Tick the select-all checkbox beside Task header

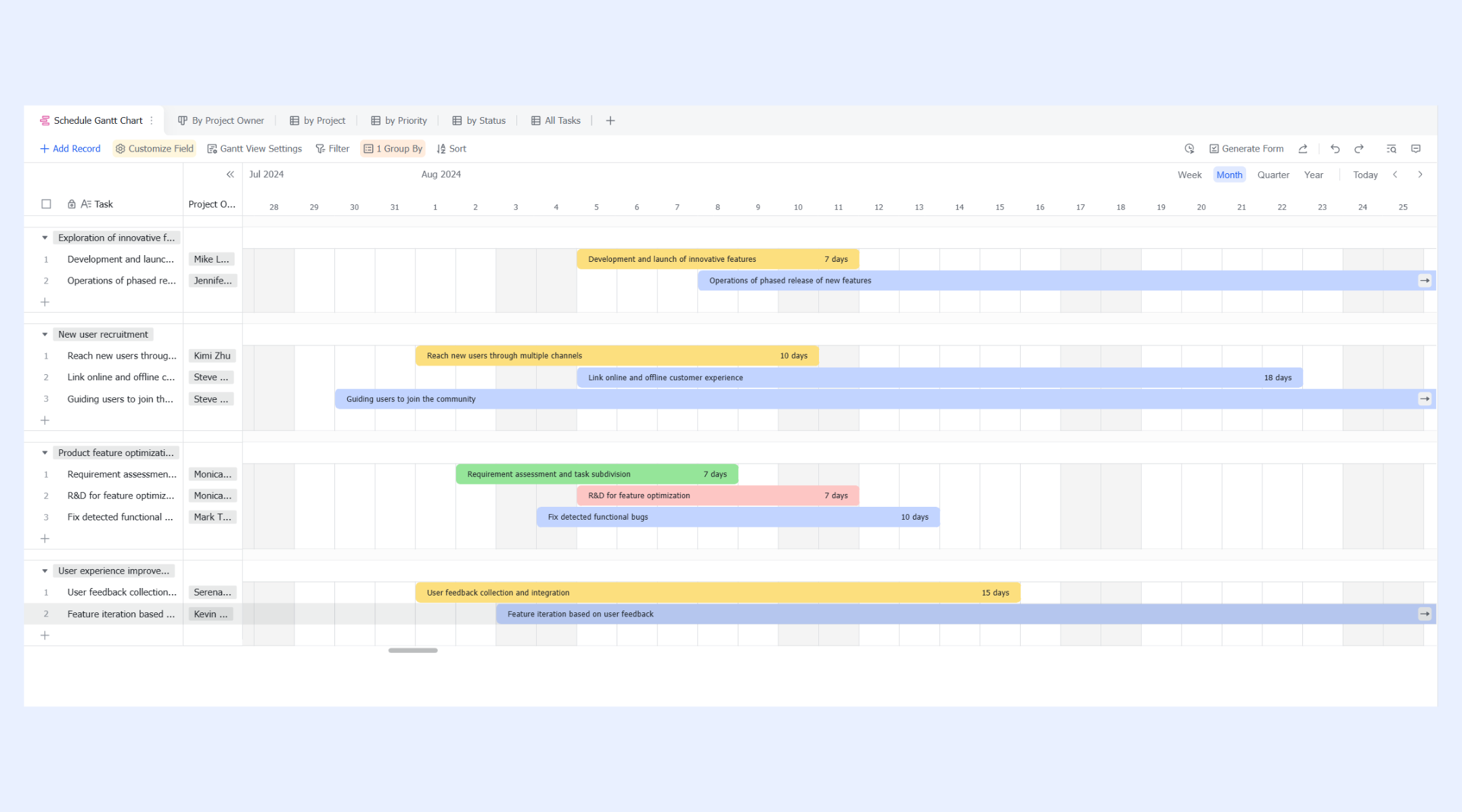(46, 204)
